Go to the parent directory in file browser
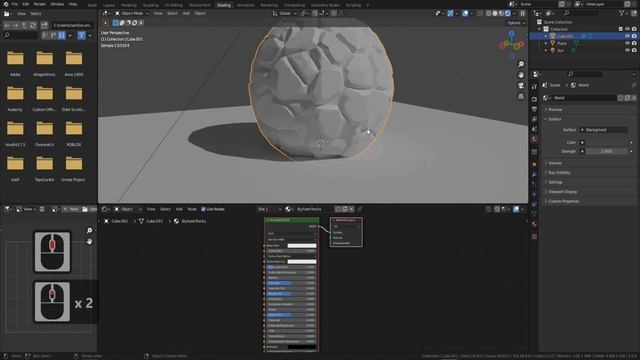The height and width of the screenshot is (360, 640). [24, 25]
